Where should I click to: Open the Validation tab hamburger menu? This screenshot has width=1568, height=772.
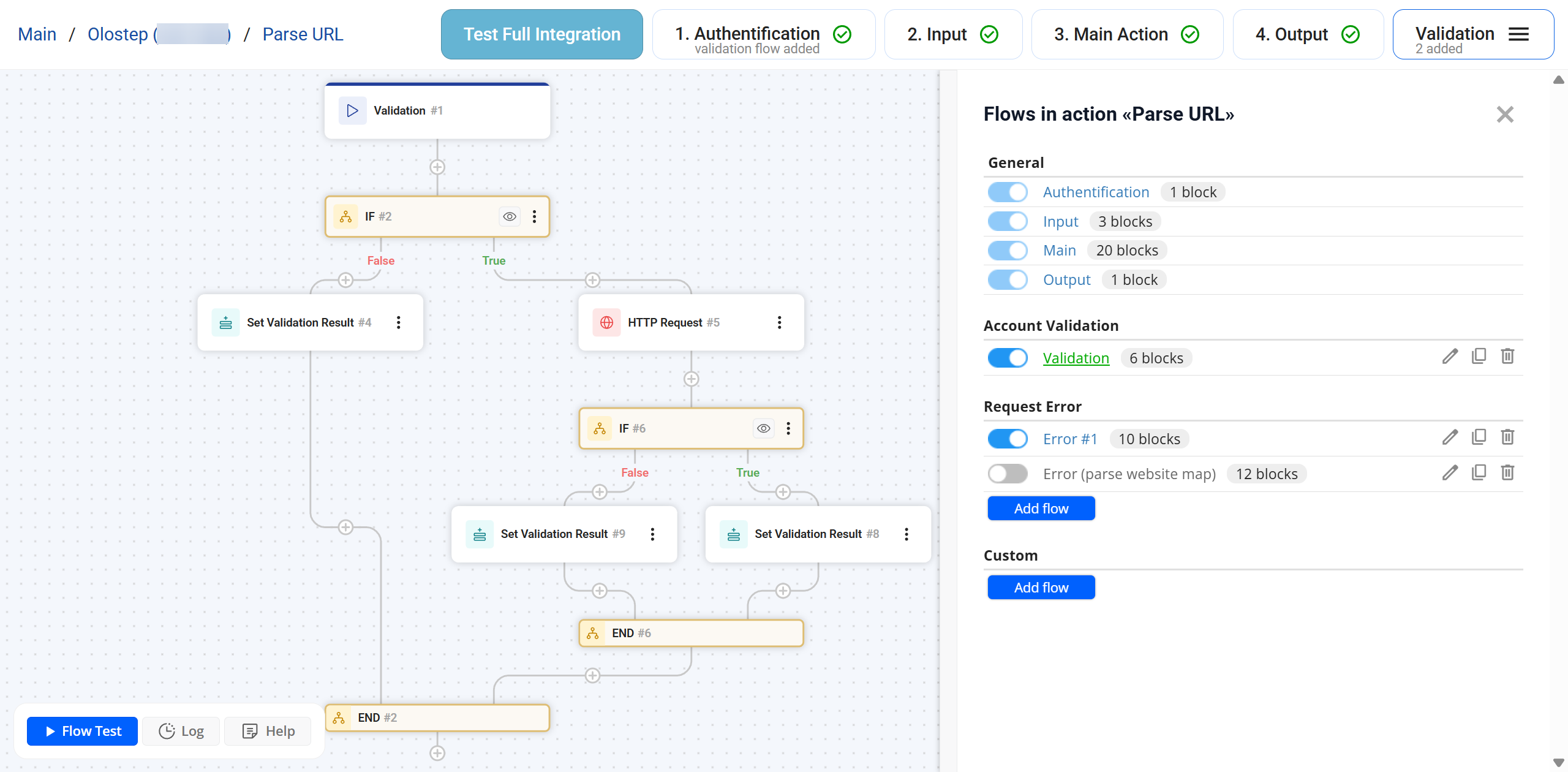[x=1518, y=34]
